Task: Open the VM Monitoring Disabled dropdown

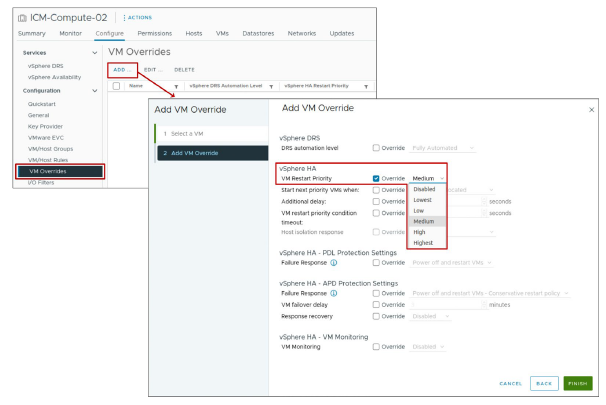Action: 428,347
